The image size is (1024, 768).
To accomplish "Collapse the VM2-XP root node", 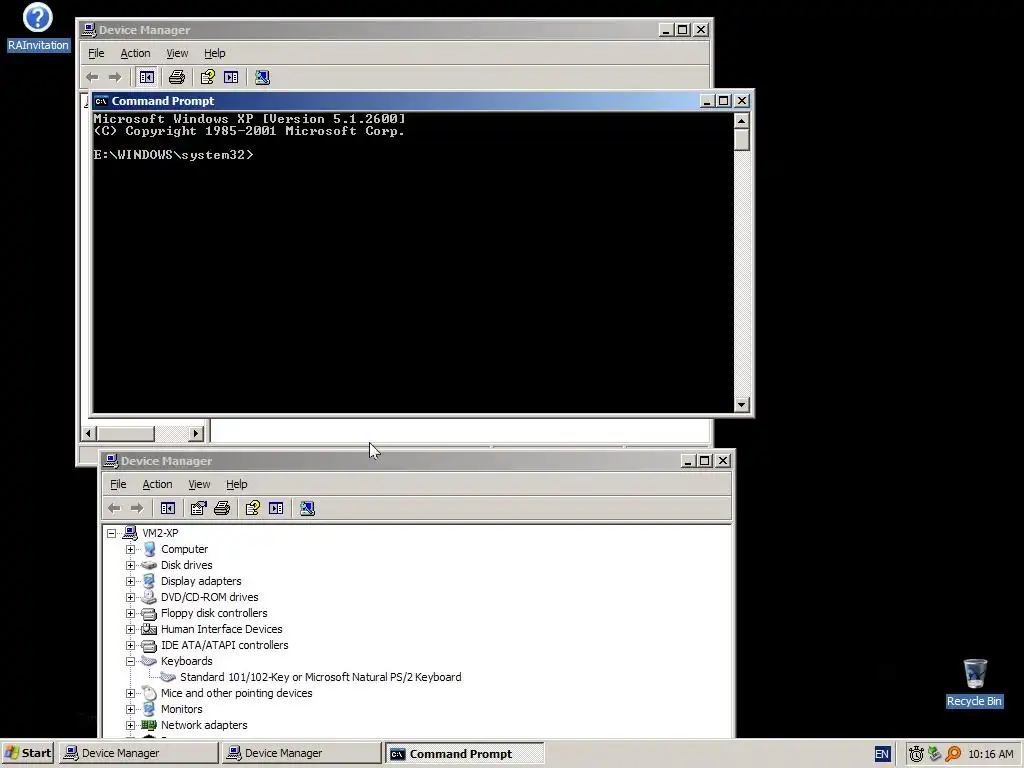I will point(112,533).
